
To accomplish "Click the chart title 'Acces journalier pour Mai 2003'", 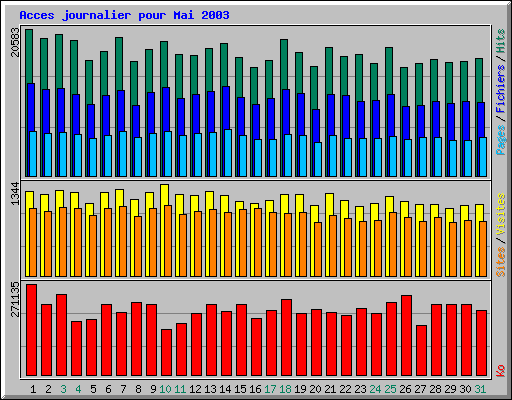I will pyautogui.click(x=124, y=15).
